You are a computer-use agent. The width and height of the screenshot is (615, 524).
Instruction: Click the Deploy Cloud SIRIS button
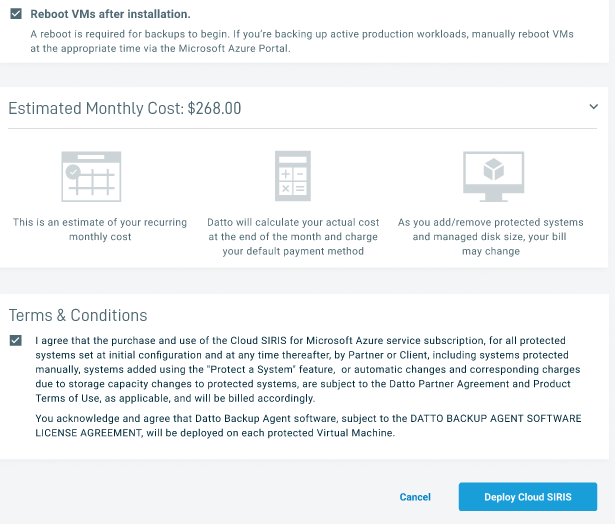click(527, 497)
